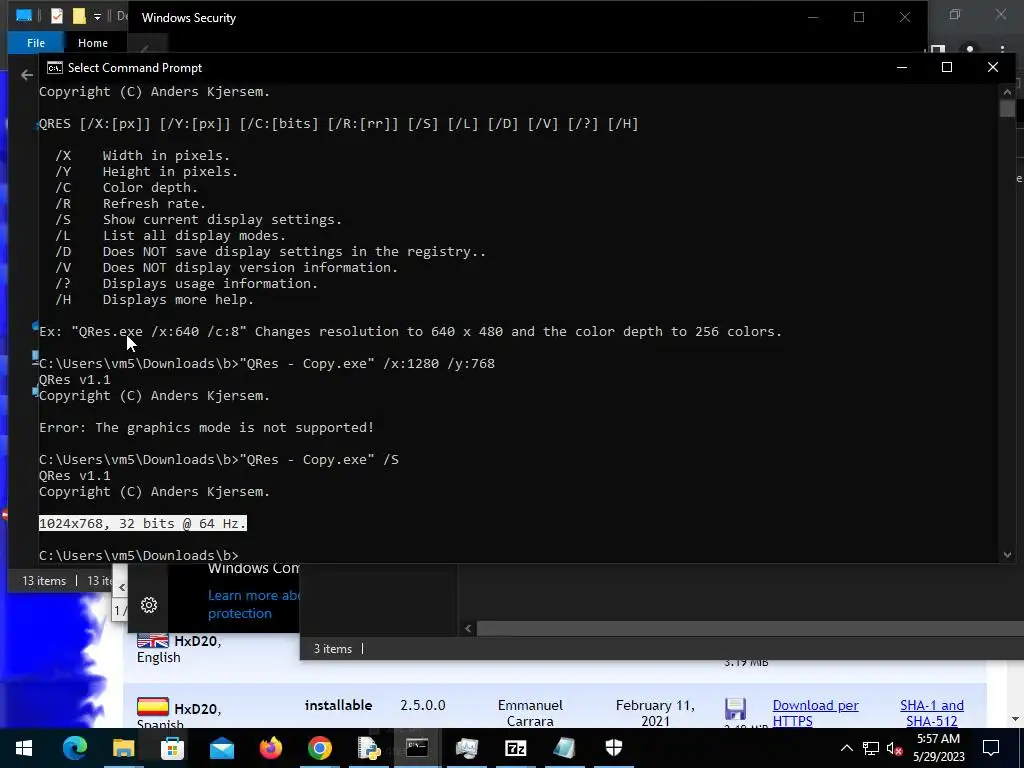Click the Command Prompt scroll-down arrow

pyautogui.click(x=1007, y=554)
